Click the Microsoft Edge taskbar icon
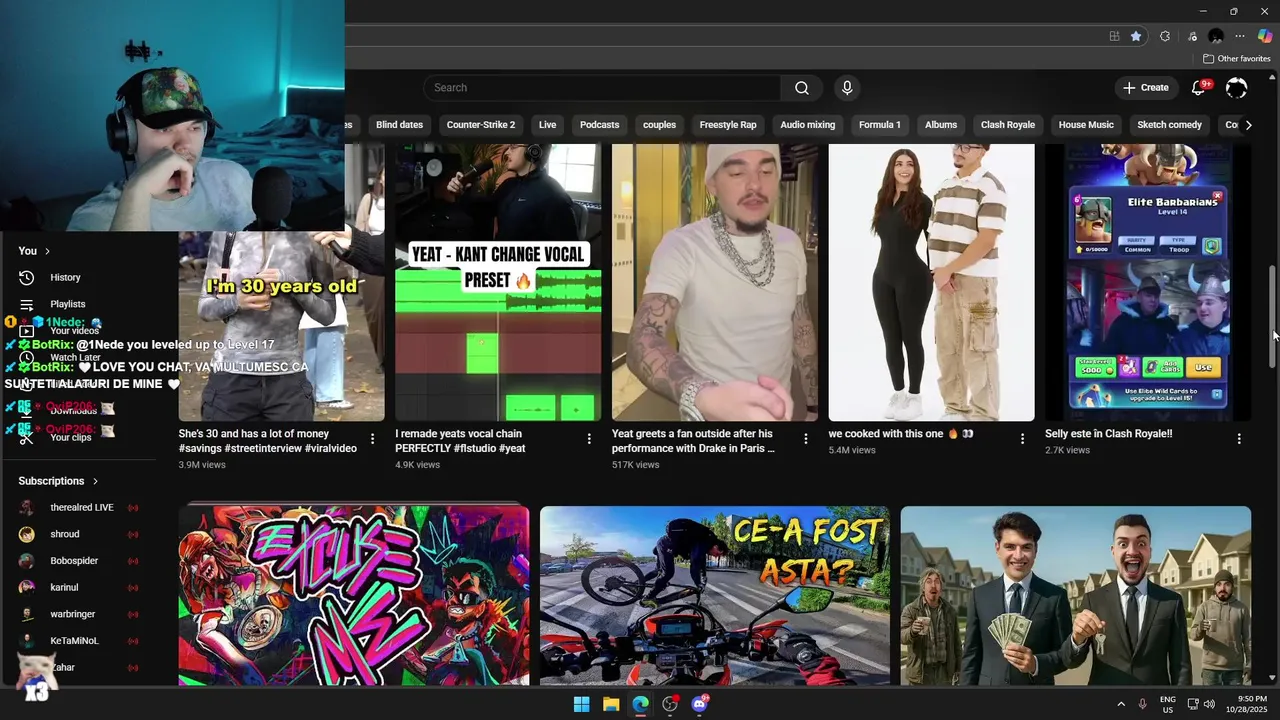 640,704
